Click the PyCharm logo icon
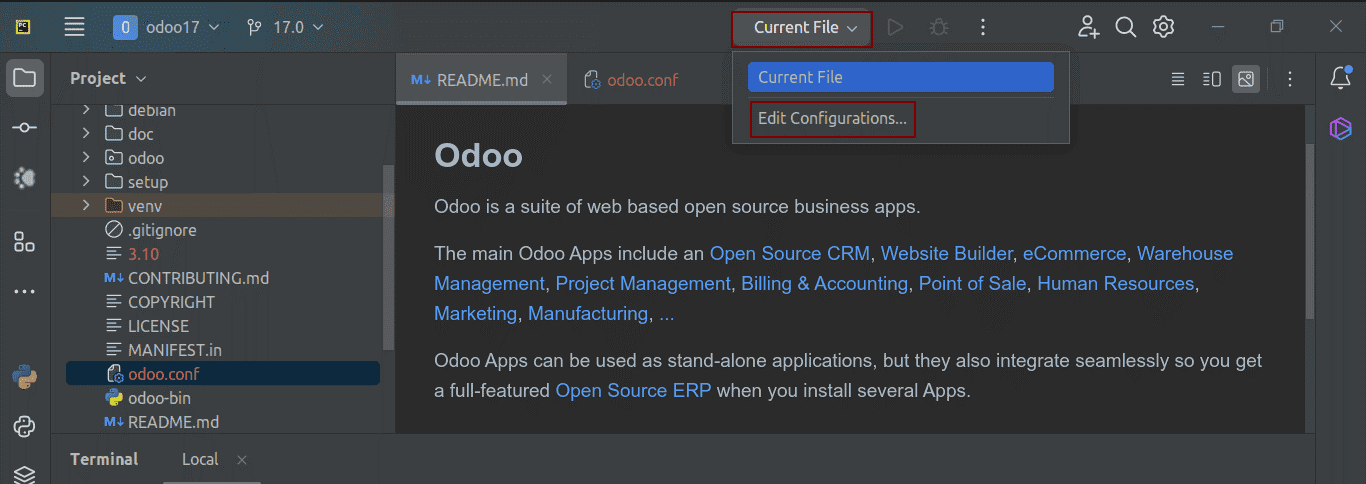This screenshot has width=1366, height=484. pos(23,27)
